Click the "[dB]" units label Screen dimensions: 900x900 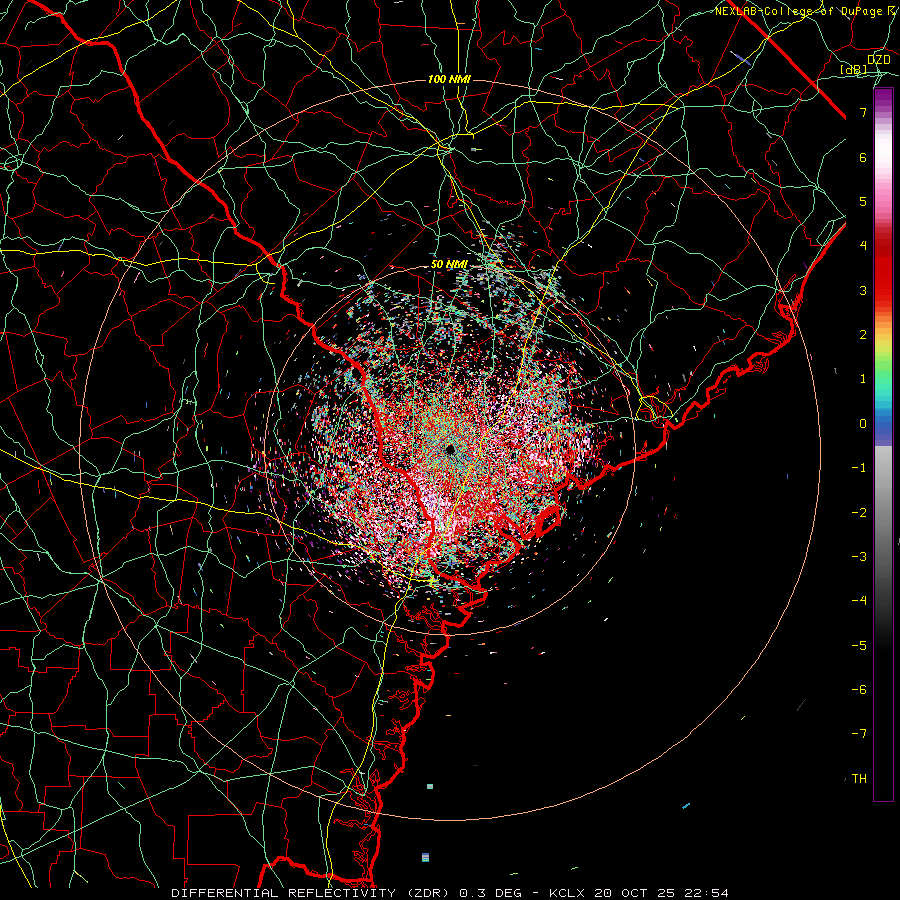[854, 69]
